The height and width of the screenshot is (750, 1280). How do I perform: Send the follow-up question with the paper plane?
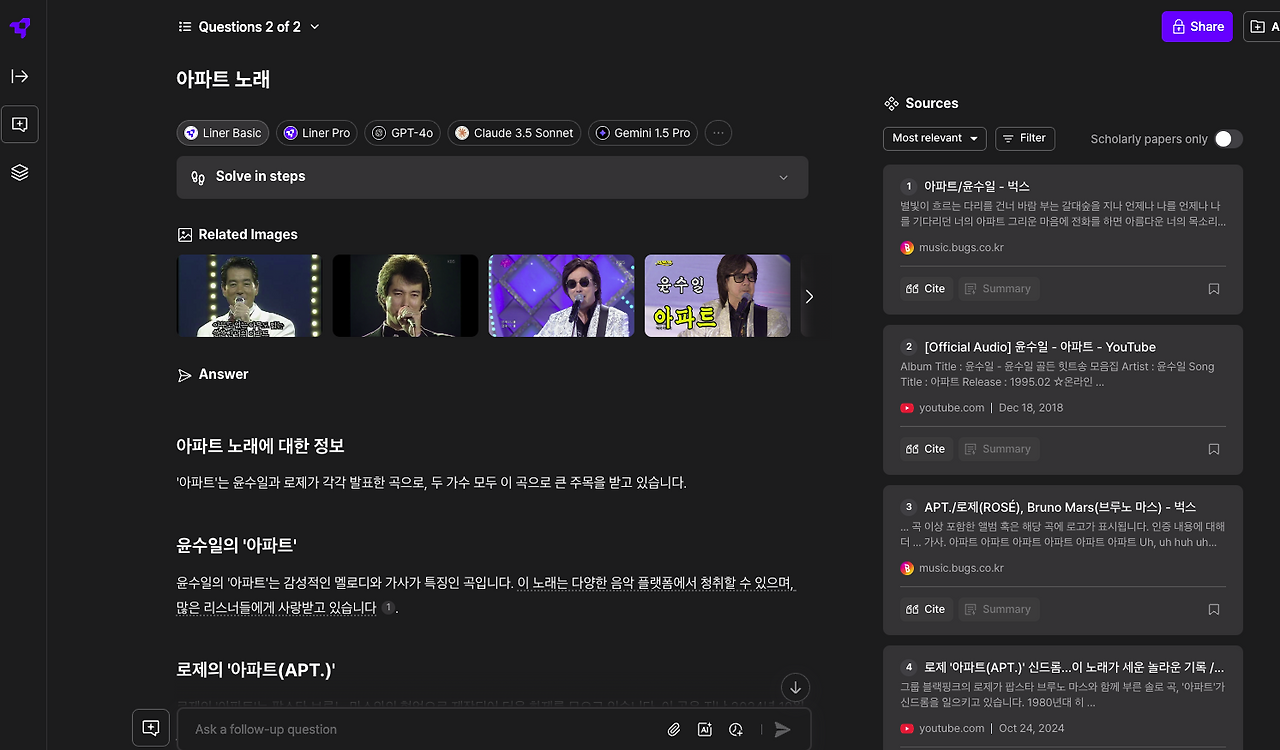(x=783, y=729)
